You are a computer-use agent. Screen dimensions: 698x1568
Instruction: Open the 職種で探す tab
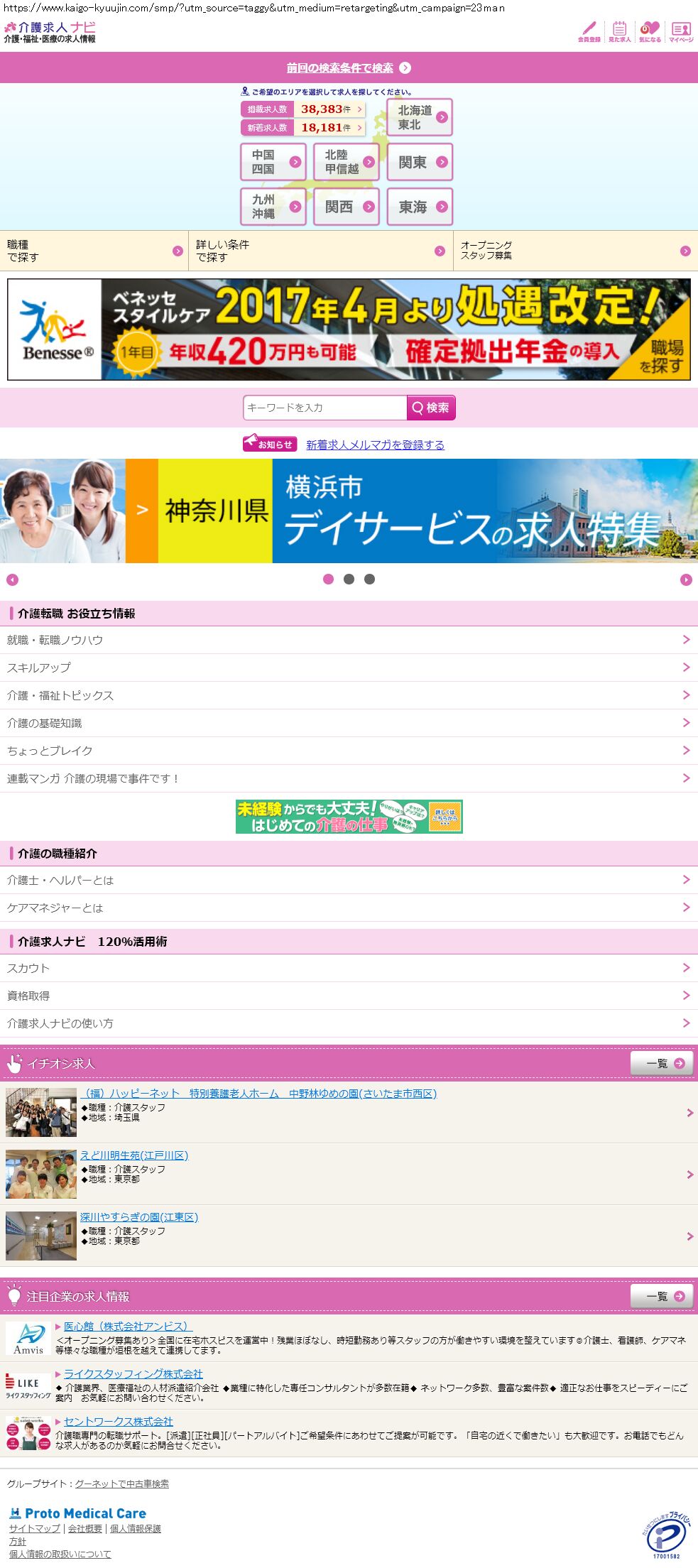click(x=94, y=251)
